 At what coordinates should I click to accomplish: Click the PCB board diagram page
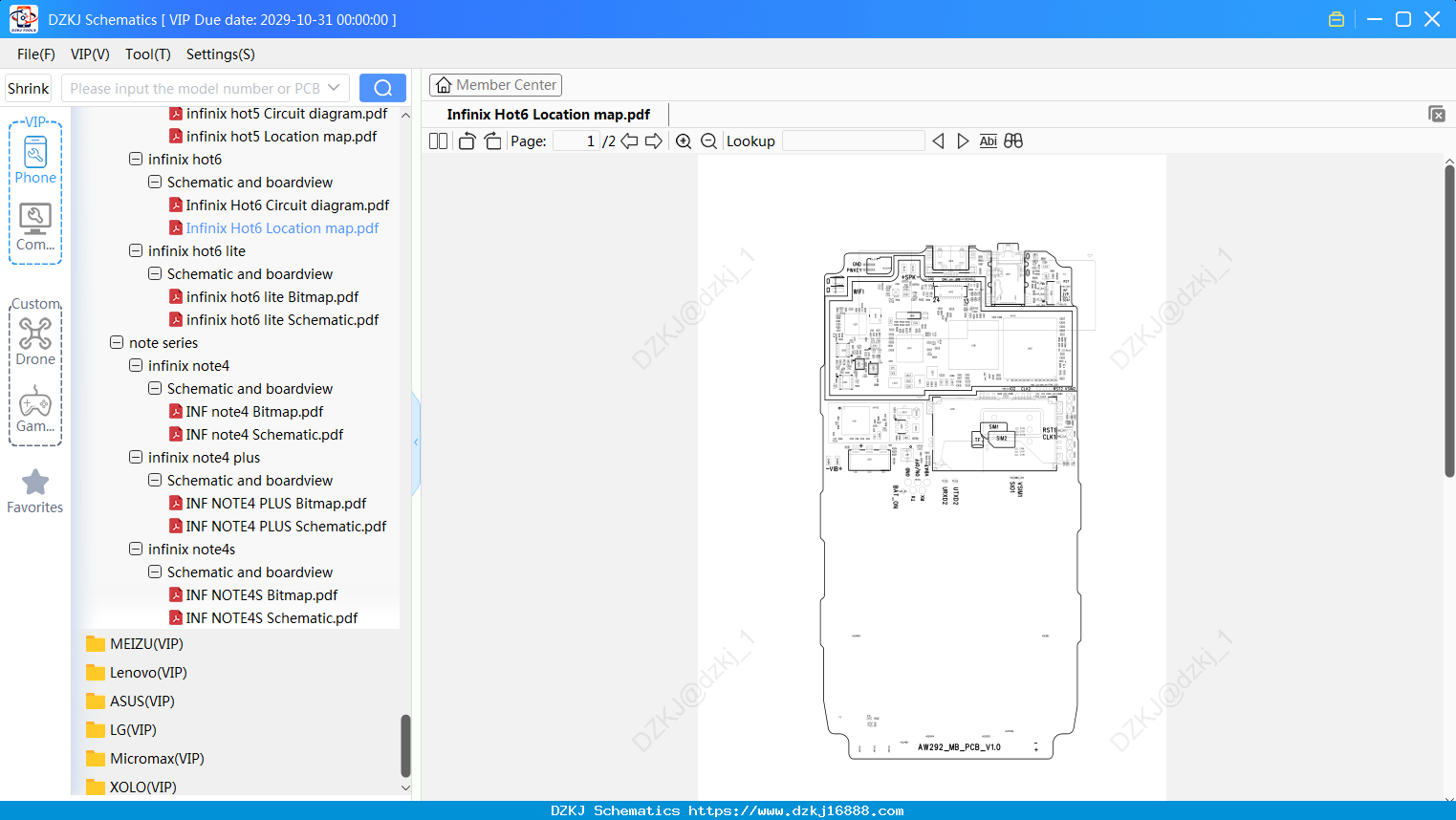point(932,478)
